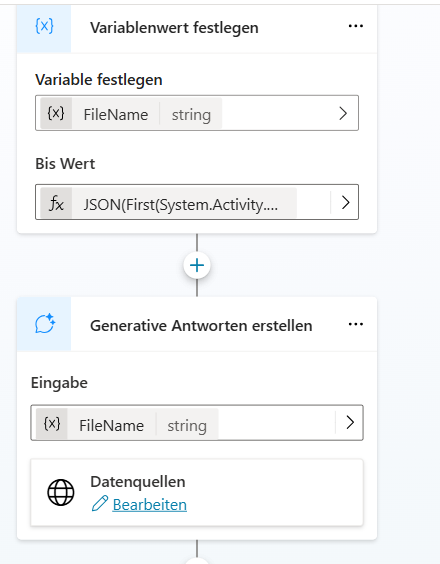Click the Generative Antworten erstellen card title

coord(201,326)
